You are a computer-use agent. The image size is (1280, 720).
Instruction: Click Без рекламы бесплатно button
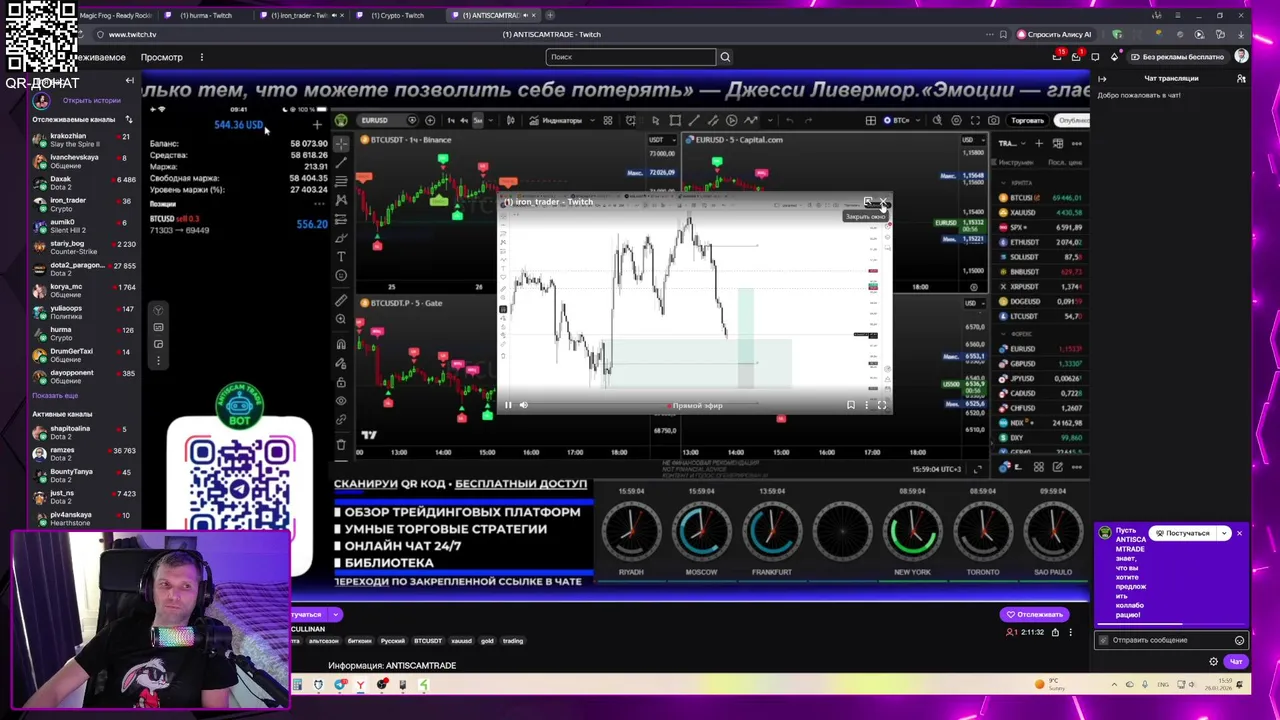(x=1177, y=57)
